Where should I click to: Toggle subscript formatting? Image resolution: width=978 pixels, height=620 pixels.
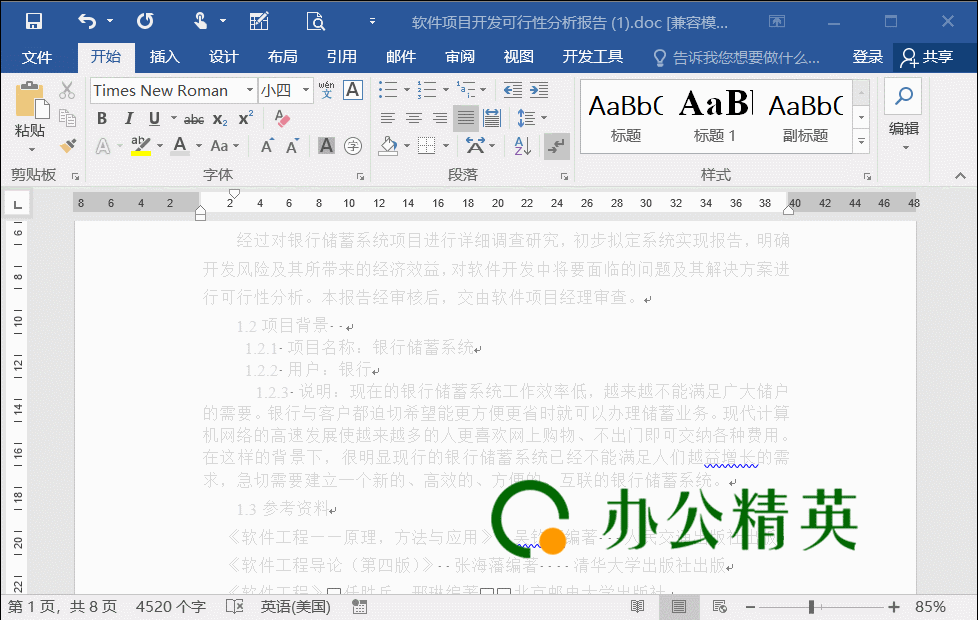tap(220, 119)
